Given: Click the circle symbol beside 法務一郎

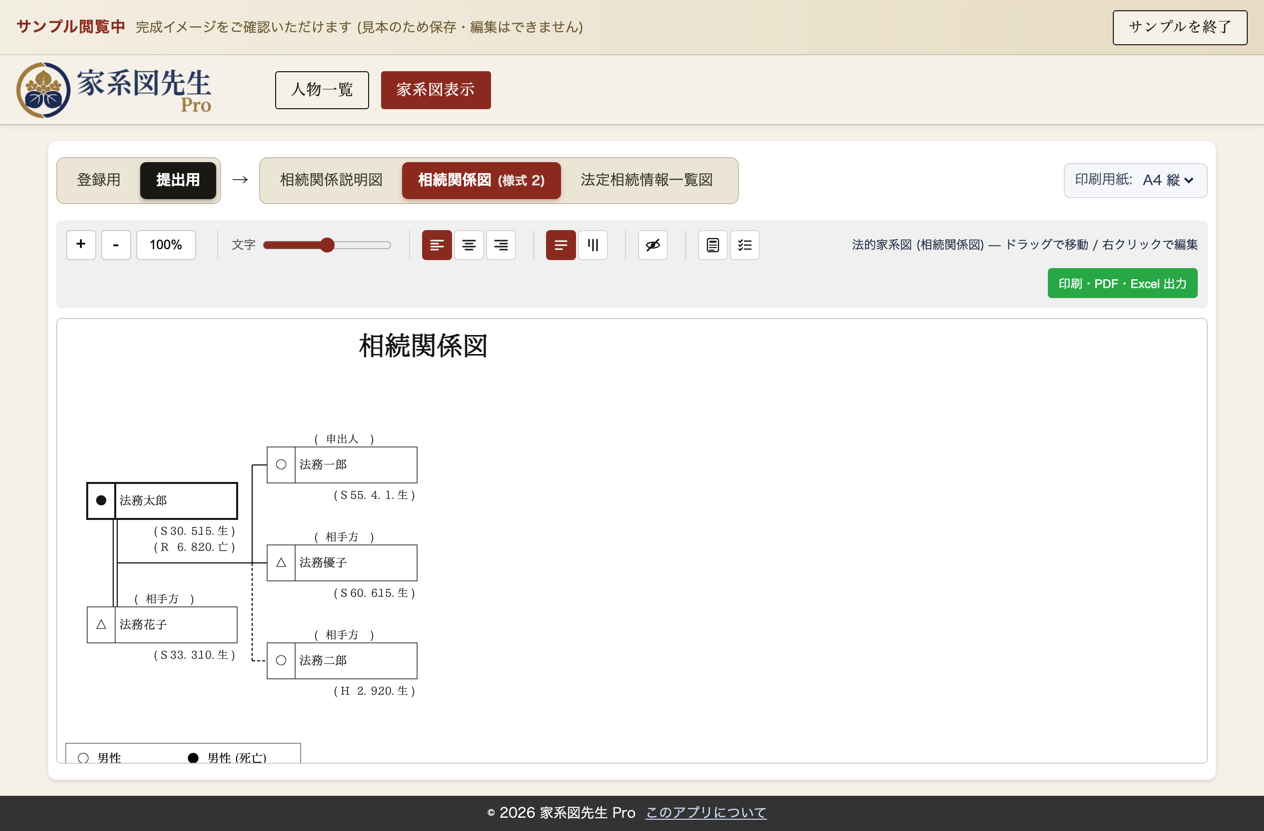Looking at the screenshot, I should point(281,464).
